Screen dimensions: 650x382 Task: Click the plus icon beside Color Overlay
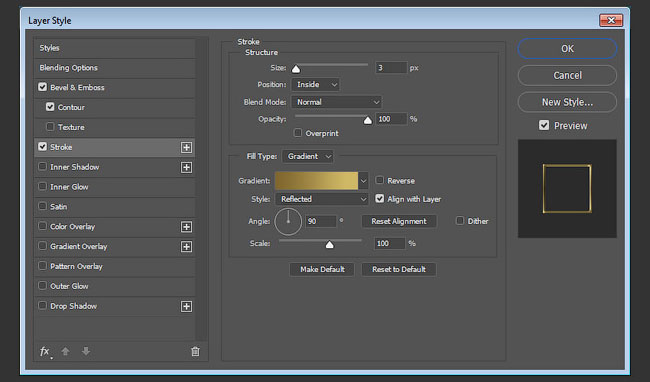tap(187, 227)
